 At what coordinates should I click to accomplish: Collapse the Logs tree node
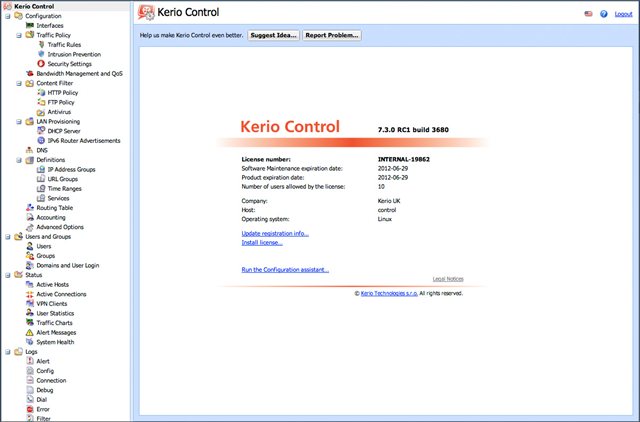coord(8,352)
